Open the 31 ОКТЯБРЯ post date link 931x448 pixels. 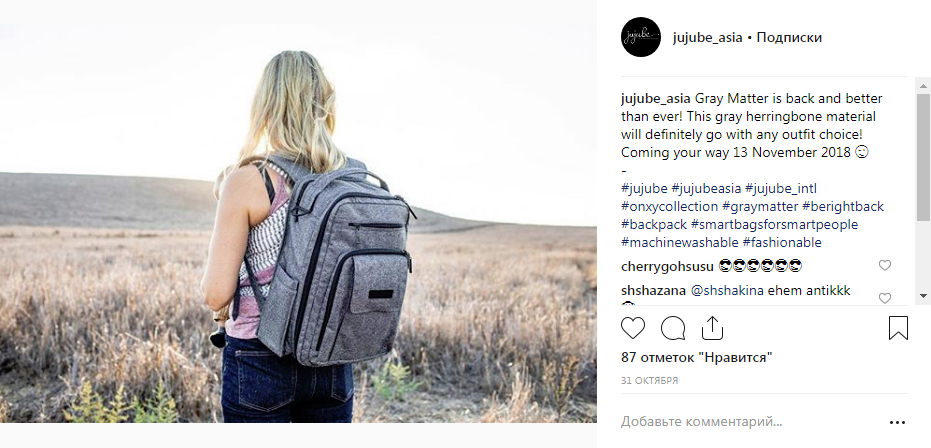point(650,380)
